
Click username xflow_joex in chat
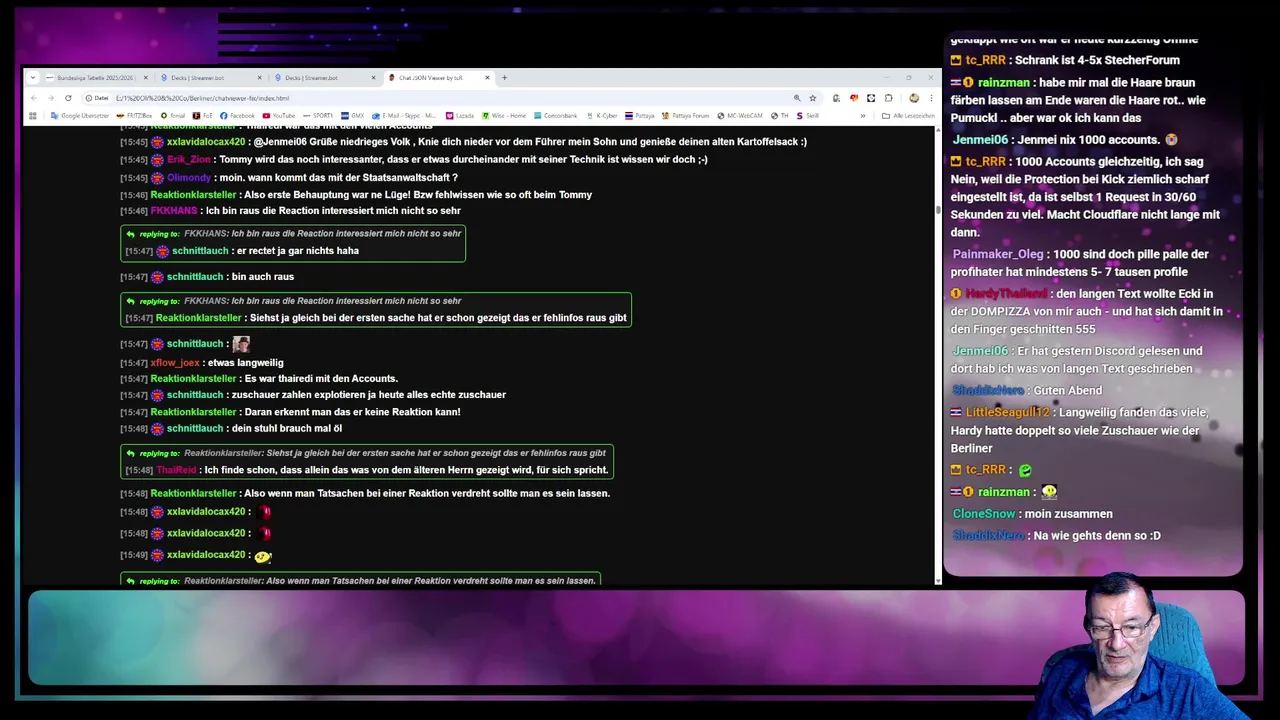(x=175, y=362)
